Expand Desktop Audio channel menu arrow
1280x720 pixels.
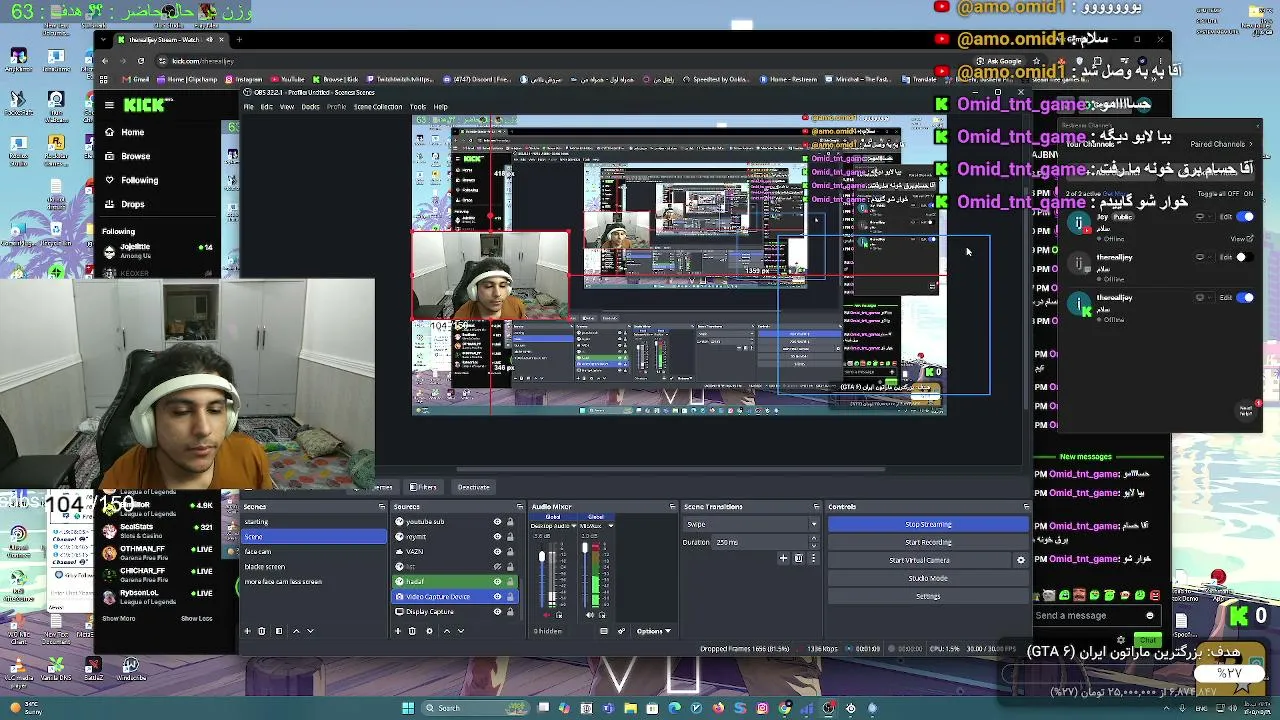(x=574, y=526)
